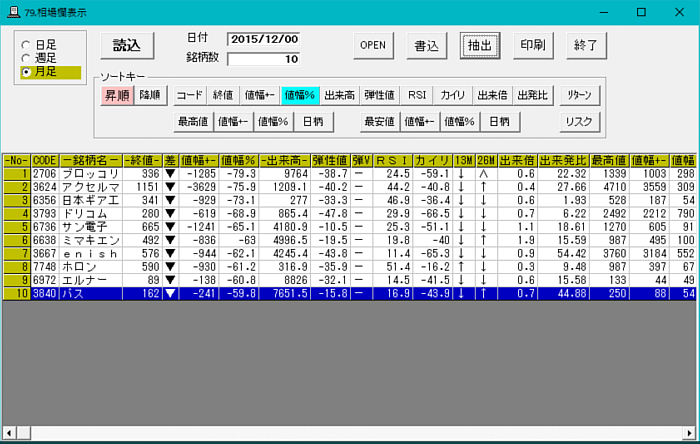Select row サン電子 stock name
Image resolution: width=700 pixels, height=444 pixels.
91,227
